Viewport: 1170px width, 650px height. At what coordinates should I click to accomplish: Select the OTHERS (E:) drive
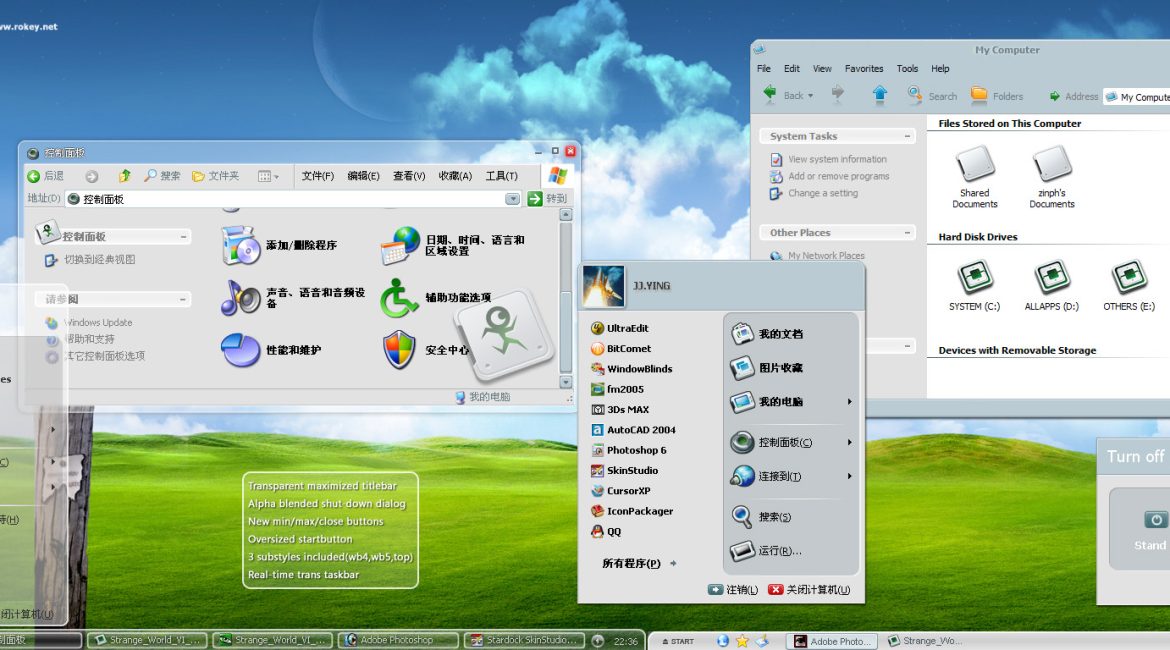tap(1129, 285)
